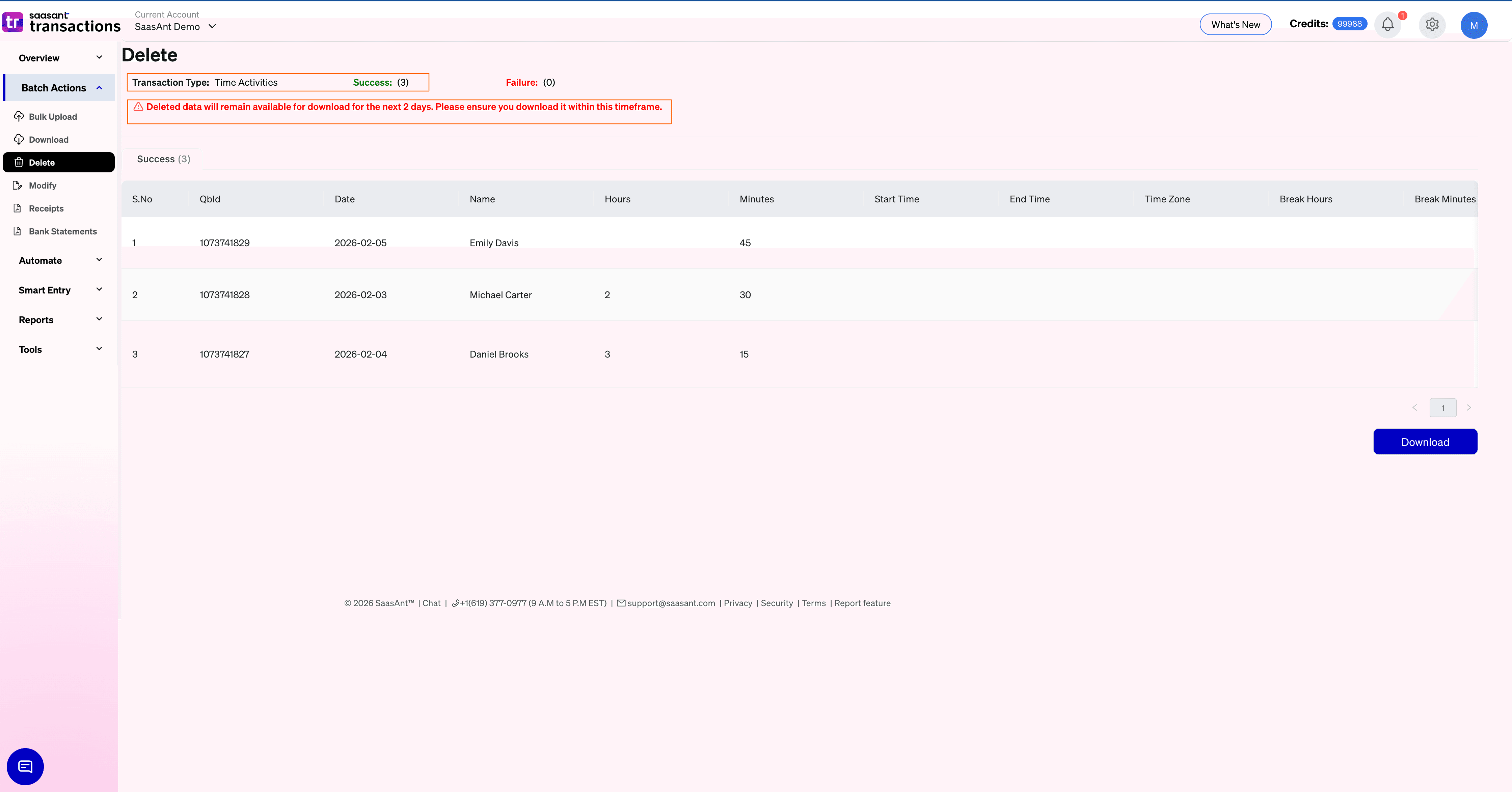Click the Delete trash icon in sidebar
Screen dimensions: 1512x792
coord(19,162)
